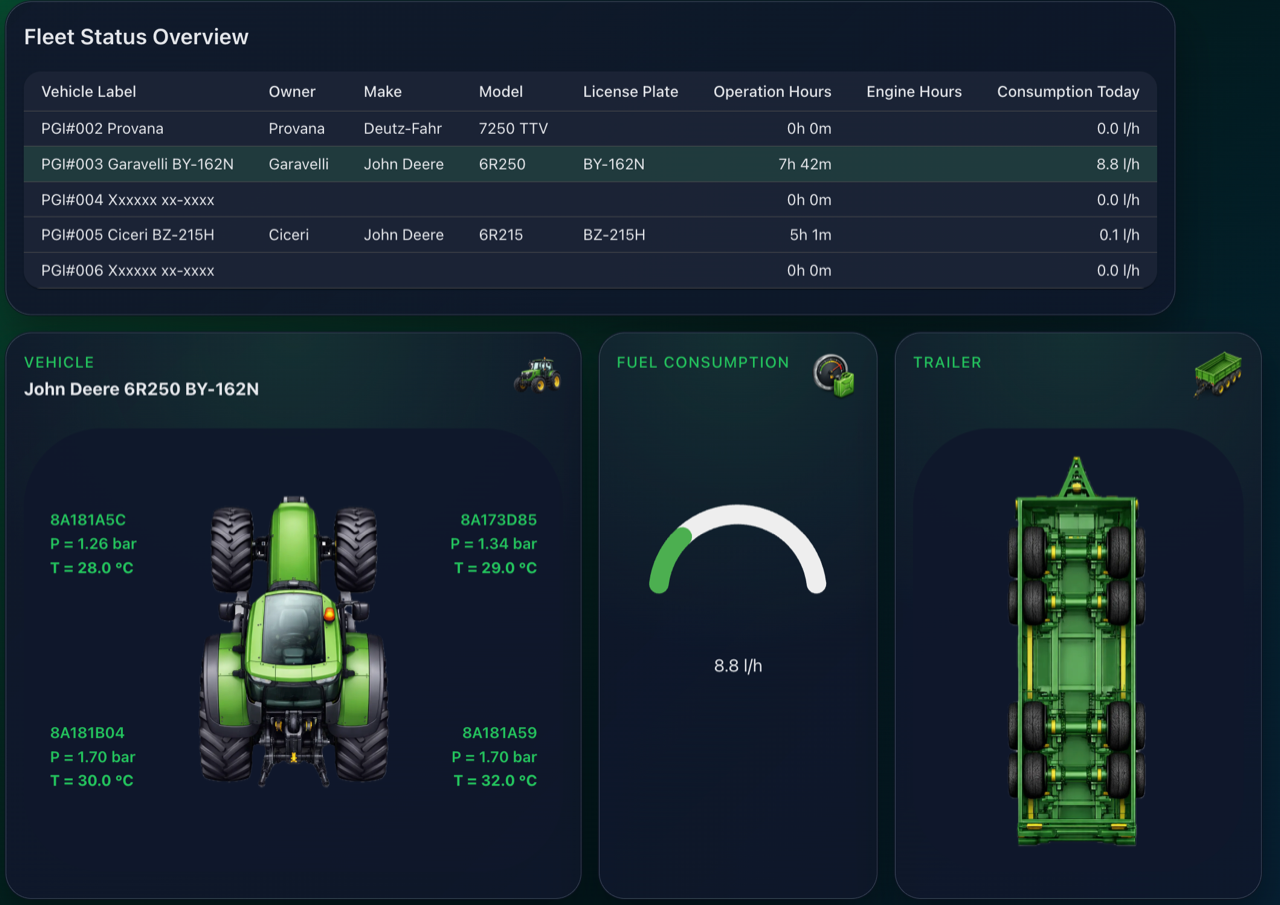The height and width of the screenshot is (905, 1280).
Task: Click tire sensor 8A181A5C reading
Action: pyautogui.click(x=93, y=544)
